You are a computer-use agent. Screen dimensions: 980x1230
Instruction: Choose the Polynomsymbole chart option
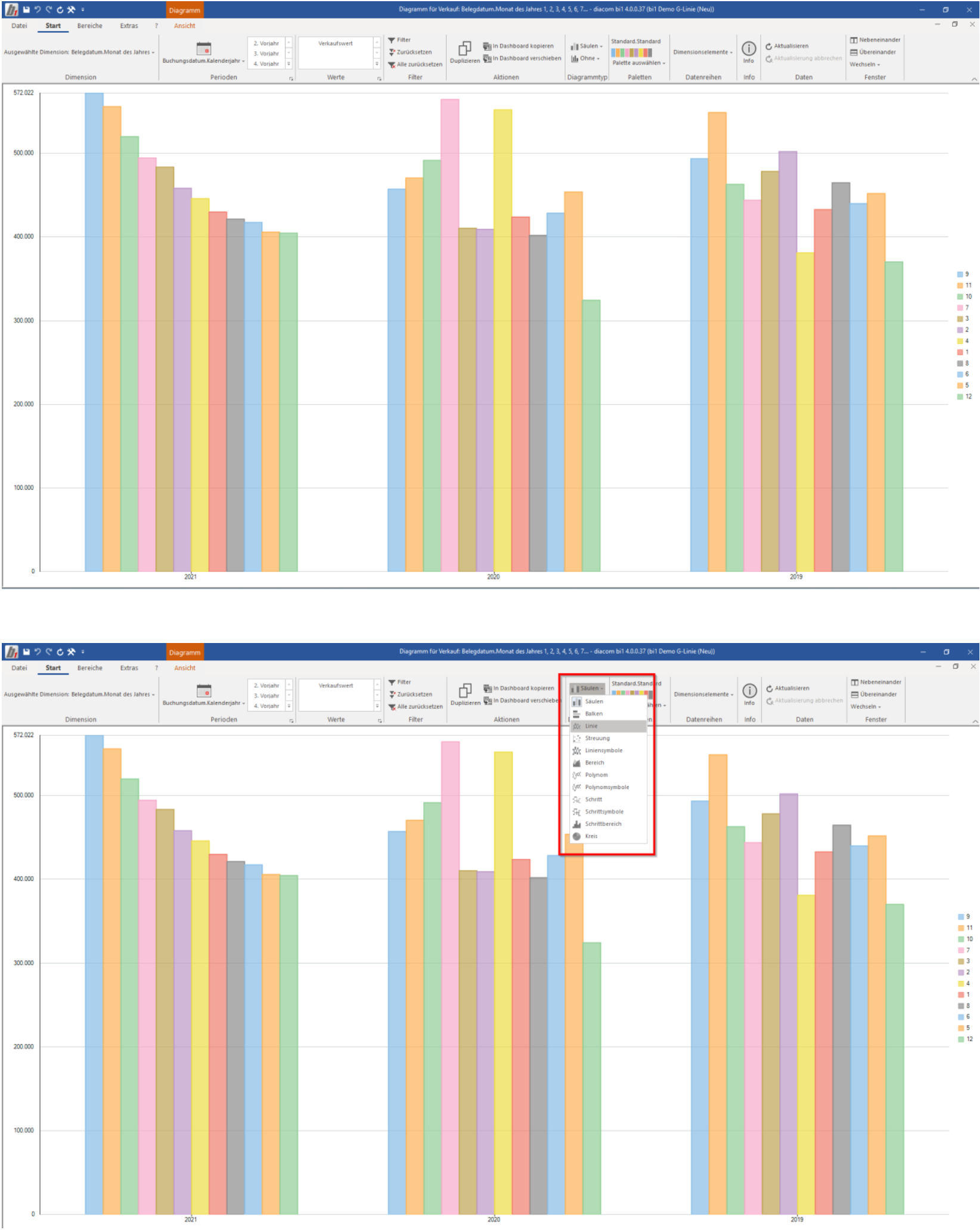[x=608, y=787]
